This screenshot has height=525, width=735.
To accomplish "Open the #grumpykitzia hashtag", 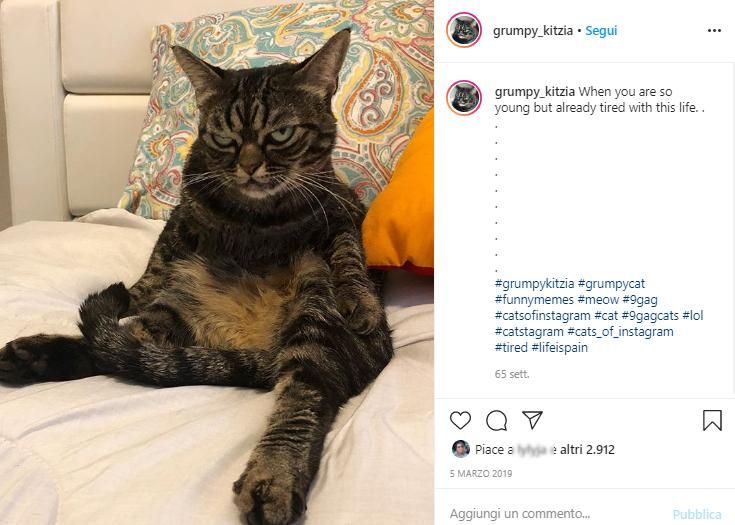I will (x=534, y=284).
